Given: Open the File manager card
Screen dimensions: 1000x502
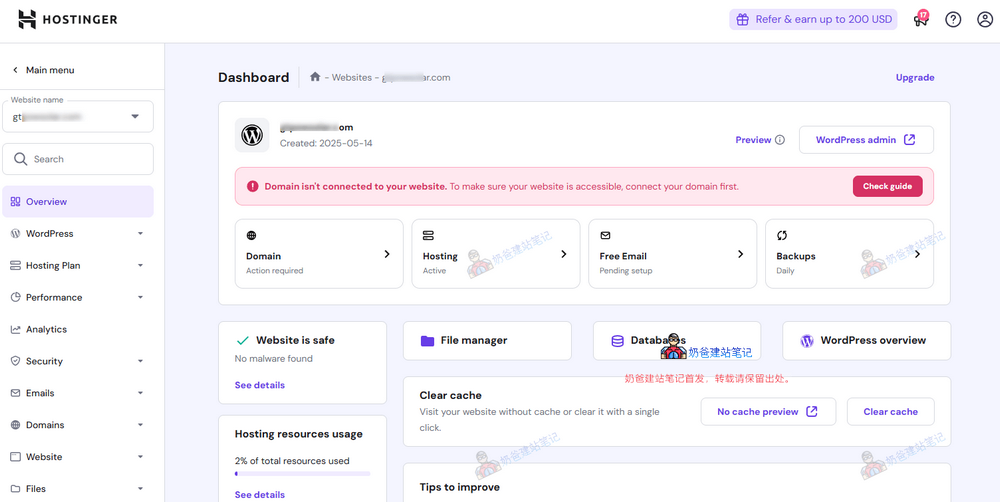Looking at the screenshot, I should [x=487, y=341].
